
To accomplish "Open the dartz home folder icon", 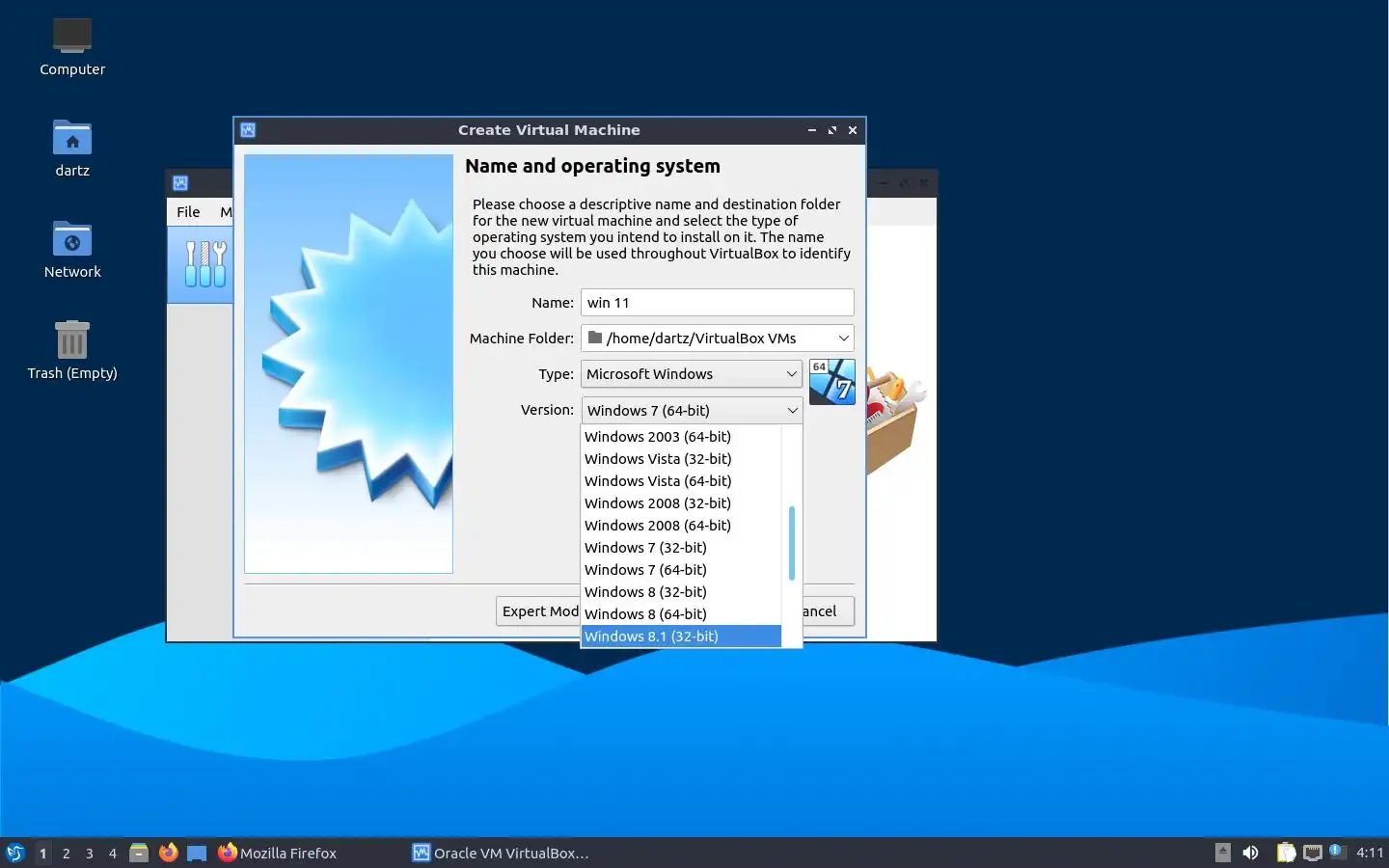I will [x=72, y=149].
